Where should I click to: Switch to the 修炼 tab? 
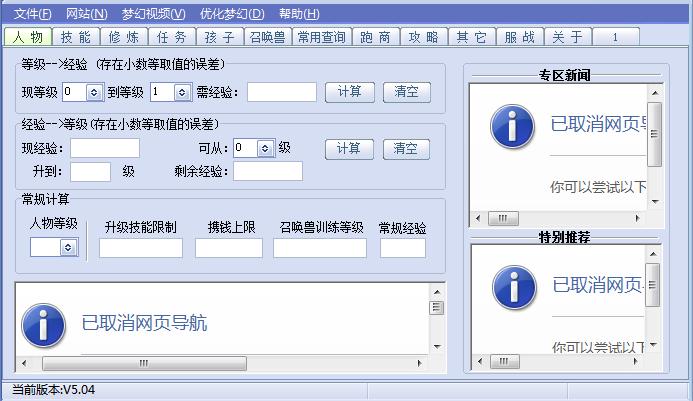(124, 37)
